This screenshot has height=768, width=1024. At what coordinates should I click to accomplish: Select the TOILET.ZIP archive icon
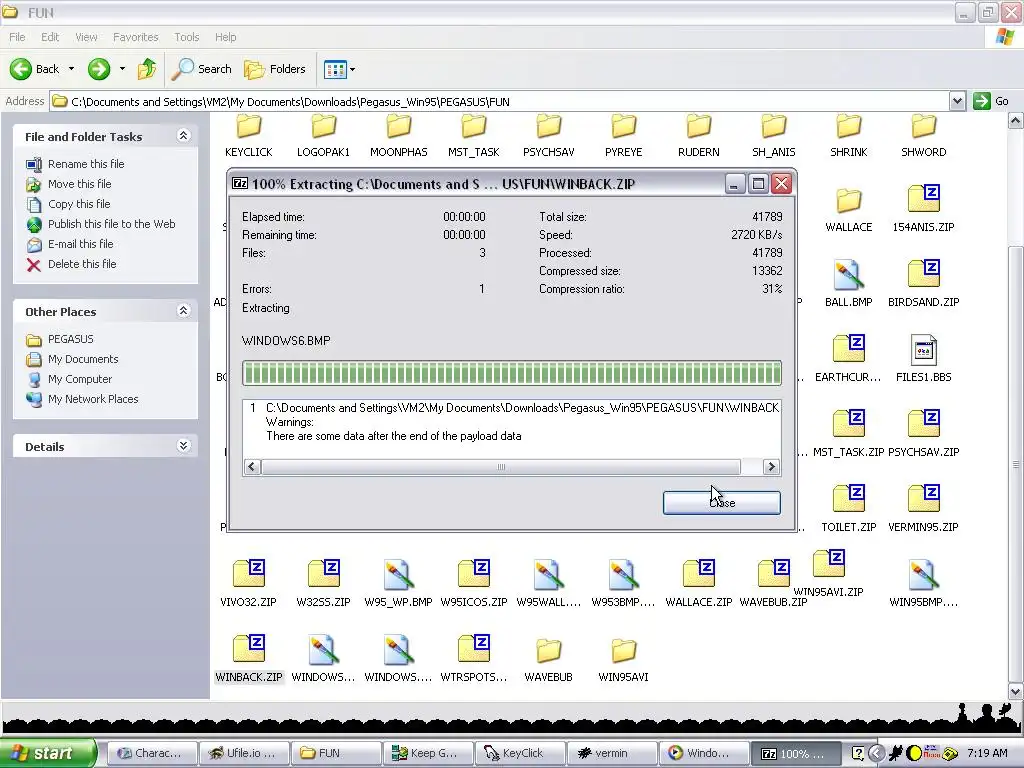point(848,498)
